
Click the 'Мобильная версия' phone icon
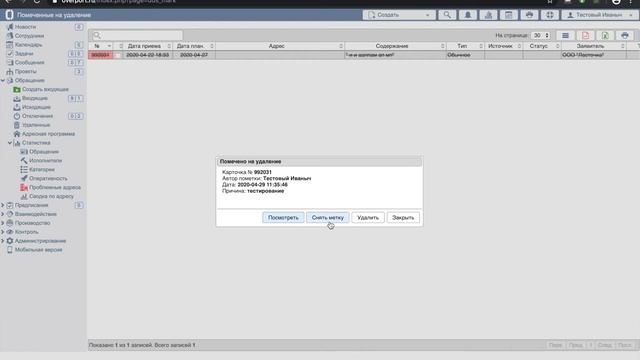pyautogui.click(x=10, y=250)
